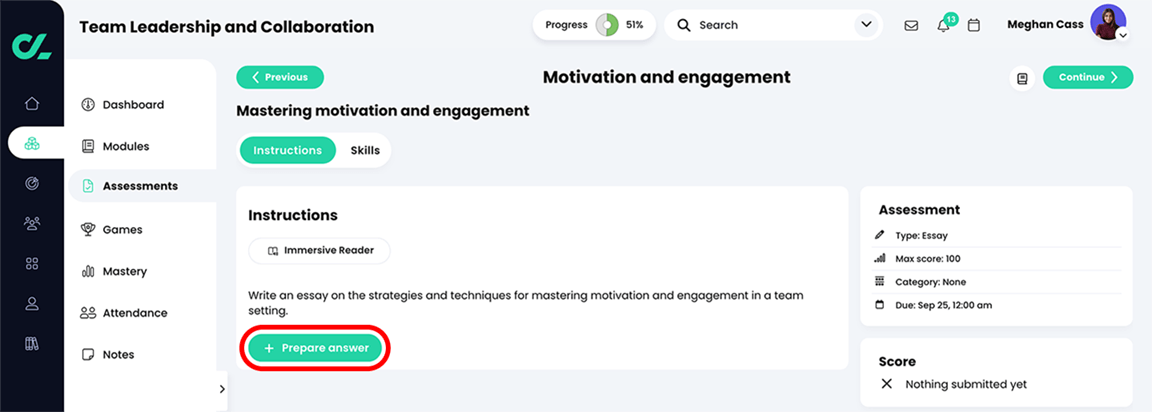Image resolution: width=1152 pixels, height=412 pixels.
Task: Open the calendar icon in header
Action: [x=973, y=26]
